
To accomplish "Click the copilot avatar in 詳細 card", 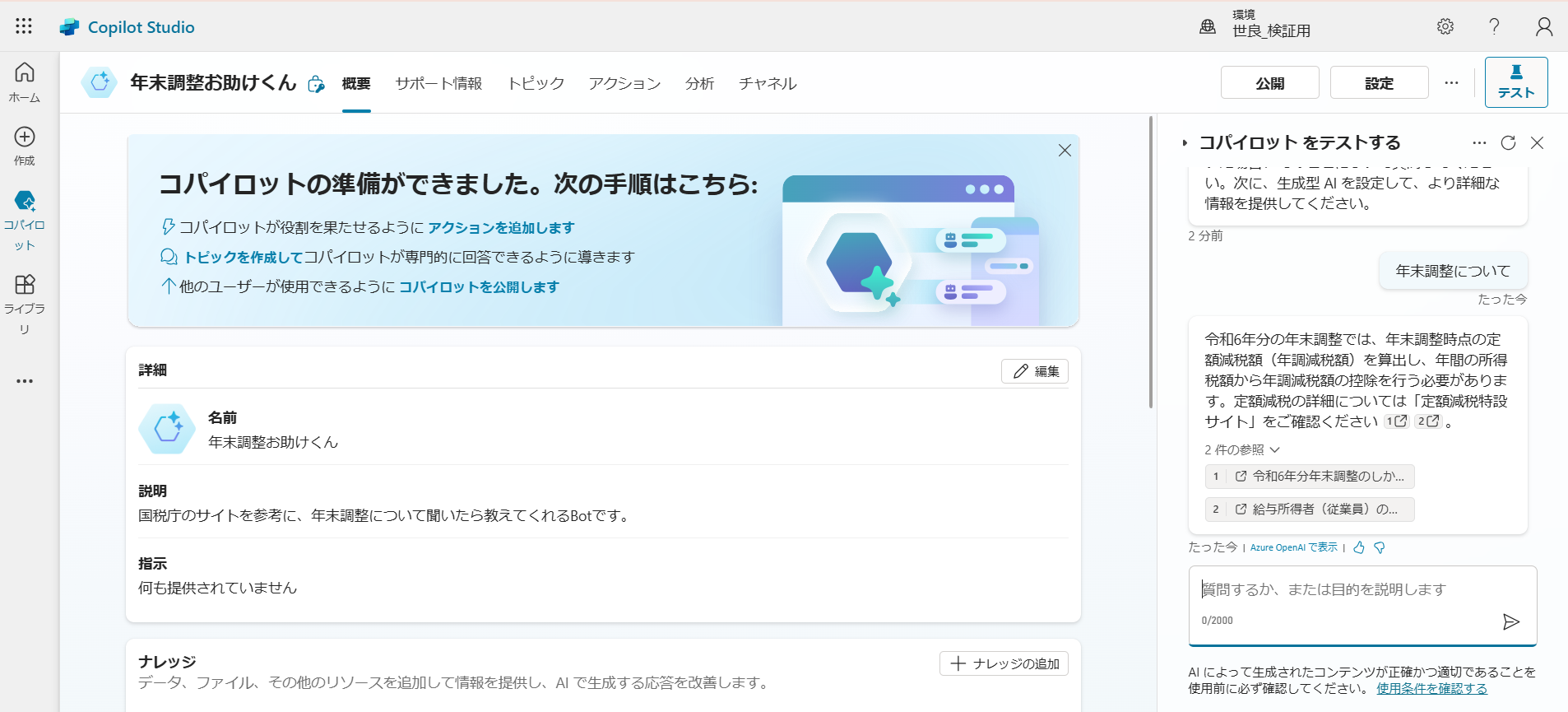I will click(167, 428).
